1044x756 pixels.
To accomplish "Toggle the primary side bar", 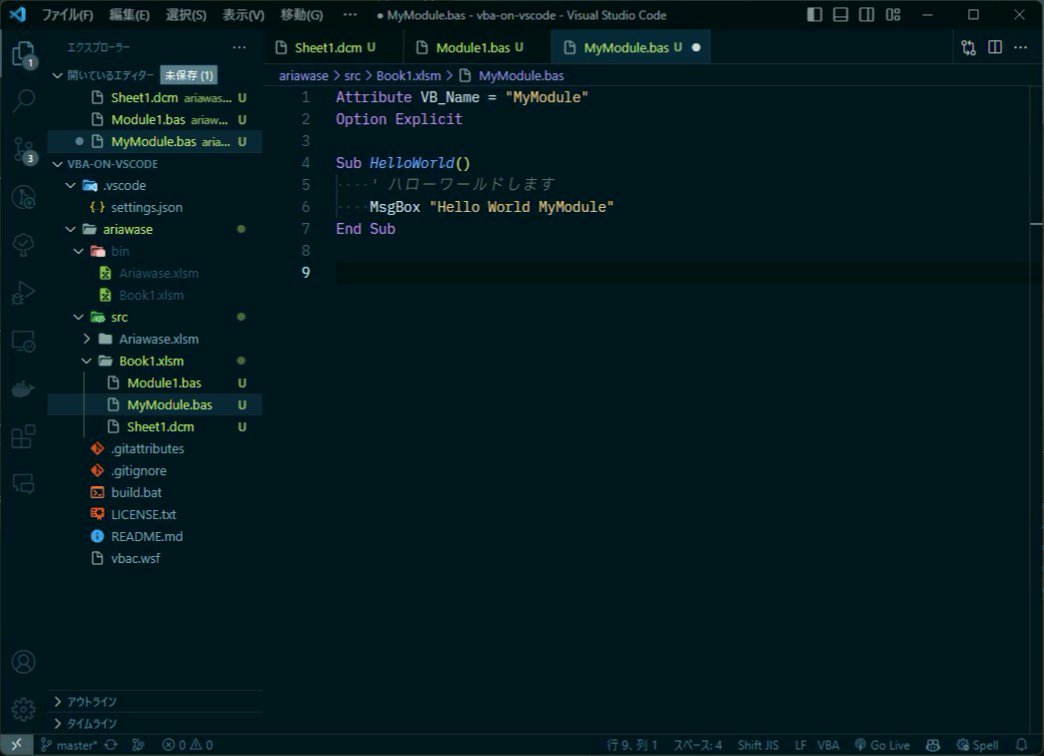I will point(814,15).
